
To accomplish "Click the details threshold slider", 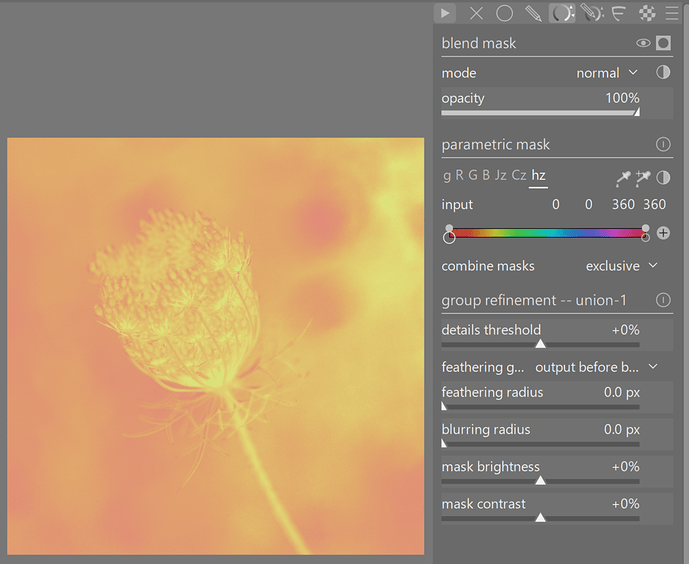I will [540, 345].
